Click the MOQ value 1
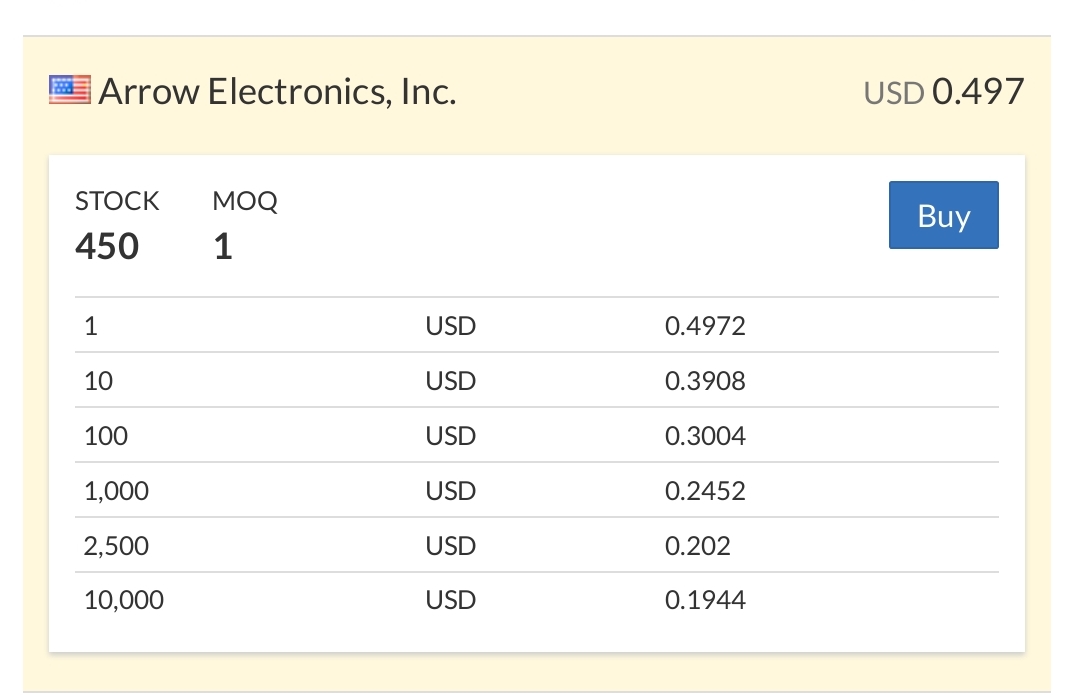Screen dimensions: 1076x695 223,246
